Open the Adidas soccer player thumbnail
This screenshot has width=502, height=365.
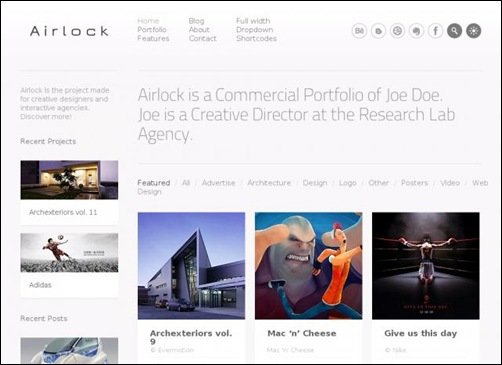tap(69, 253)
